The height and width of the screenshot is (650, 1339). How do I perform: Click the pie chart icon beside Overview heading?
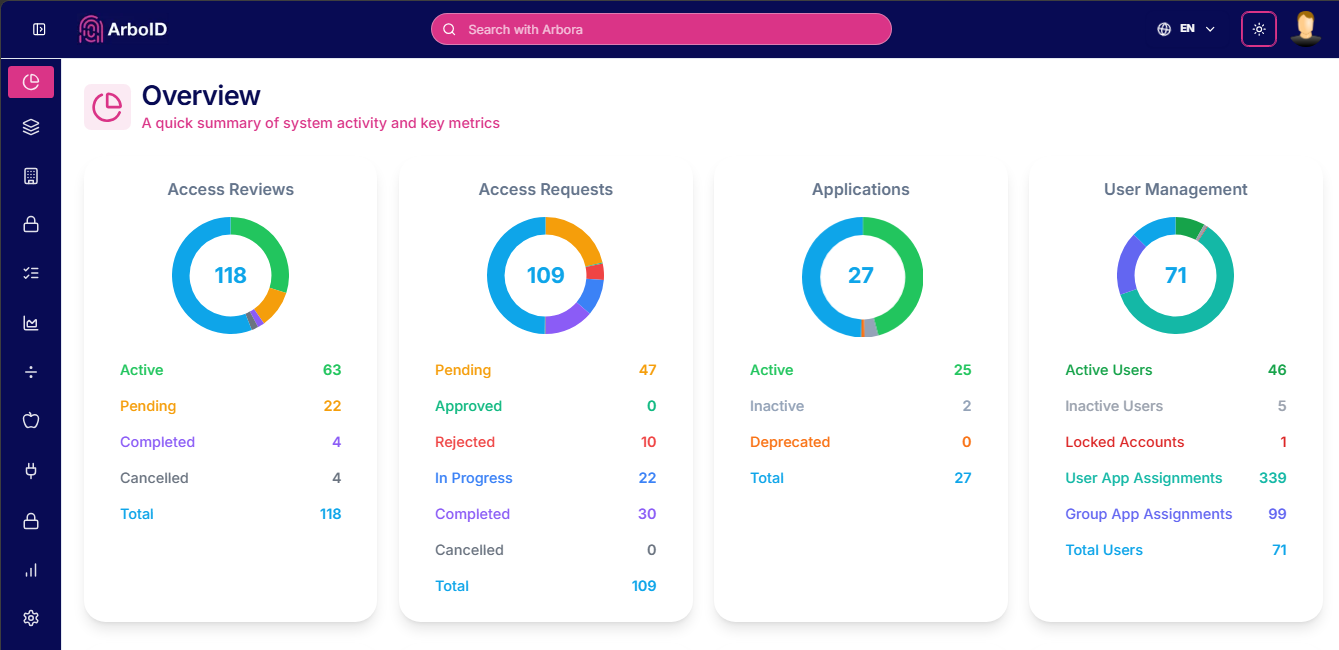107,107
